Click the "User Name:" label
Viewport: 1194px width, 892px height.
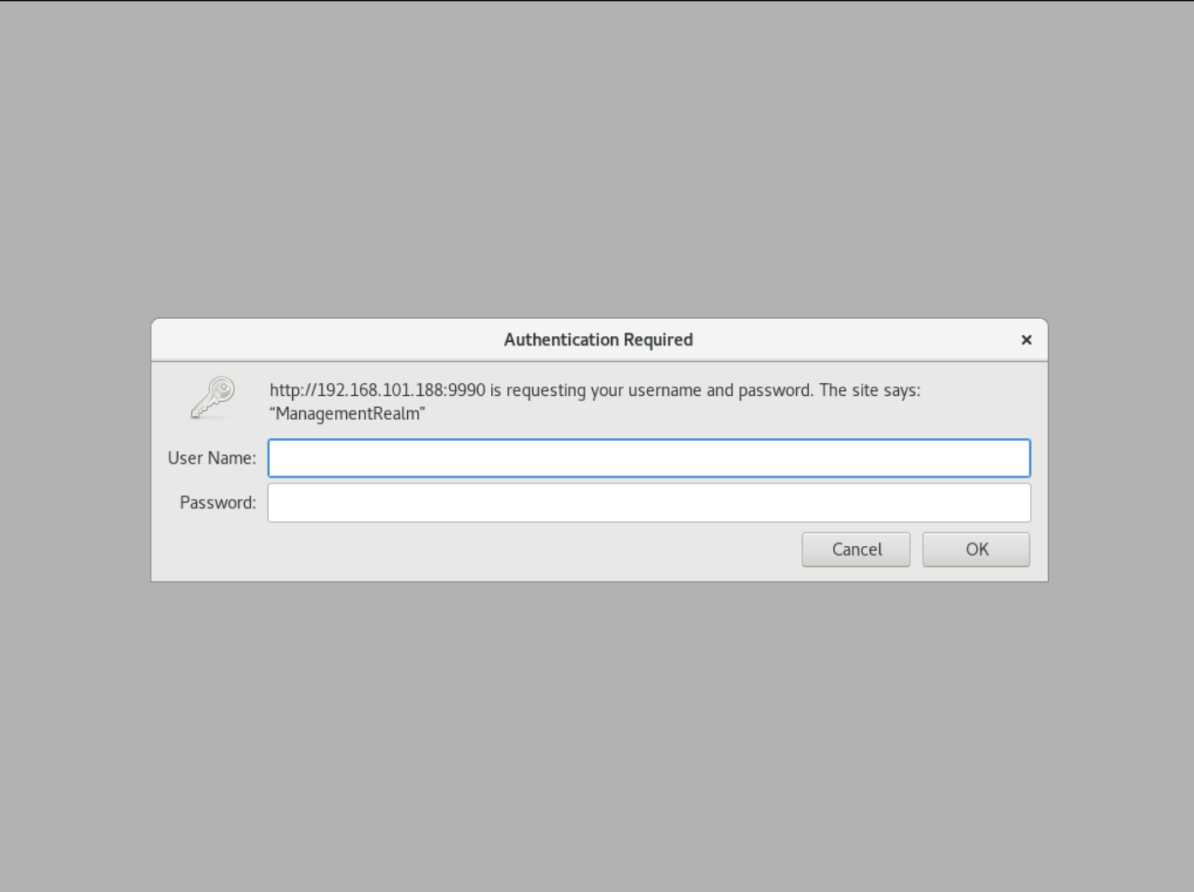tap(211, 458)
